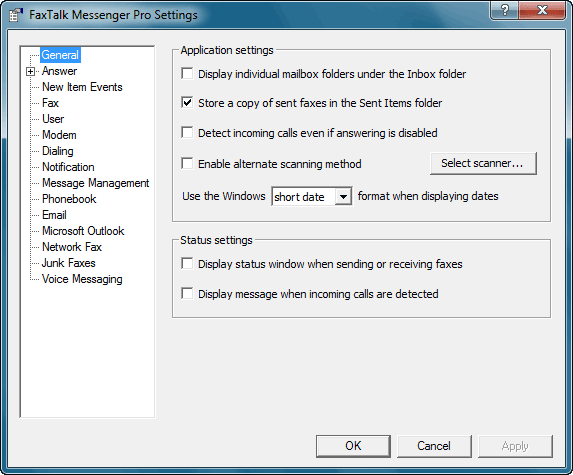Open the Phonebook settings page

(69, 199)
